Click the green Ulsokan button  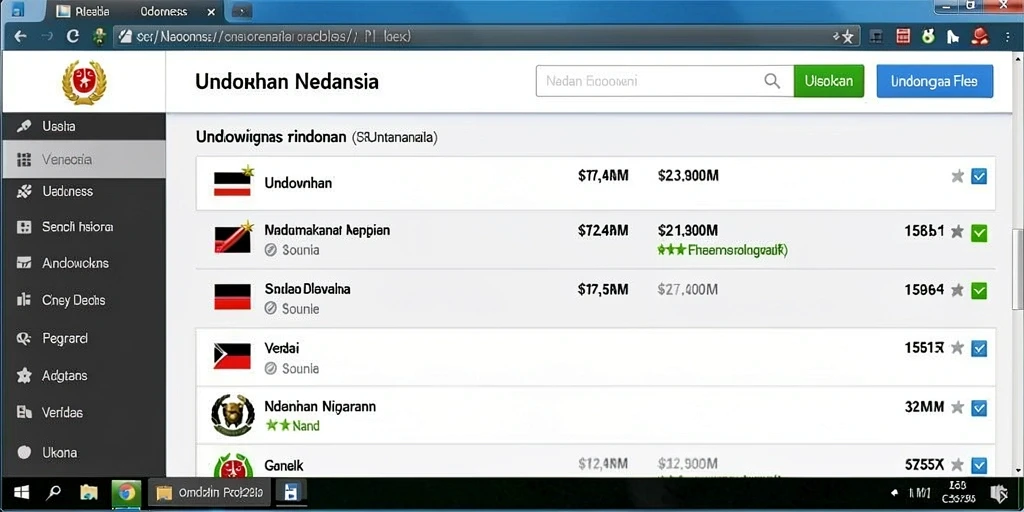pos(829,81)
